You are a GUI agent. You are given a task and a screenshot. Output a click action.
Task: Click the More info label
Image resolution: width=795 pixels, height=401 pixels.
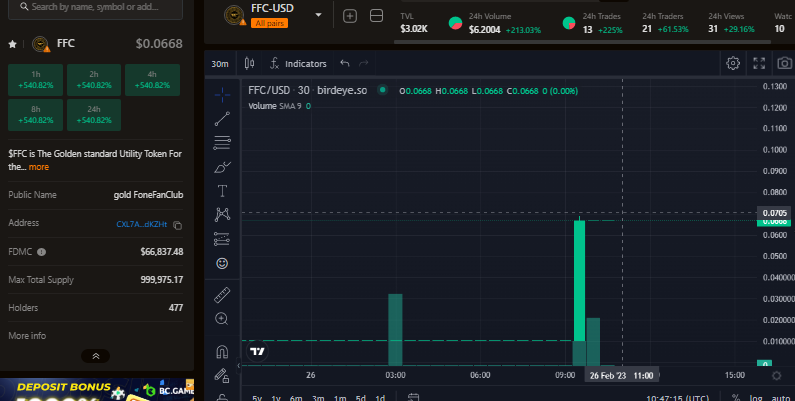click(x=27, y=336)
